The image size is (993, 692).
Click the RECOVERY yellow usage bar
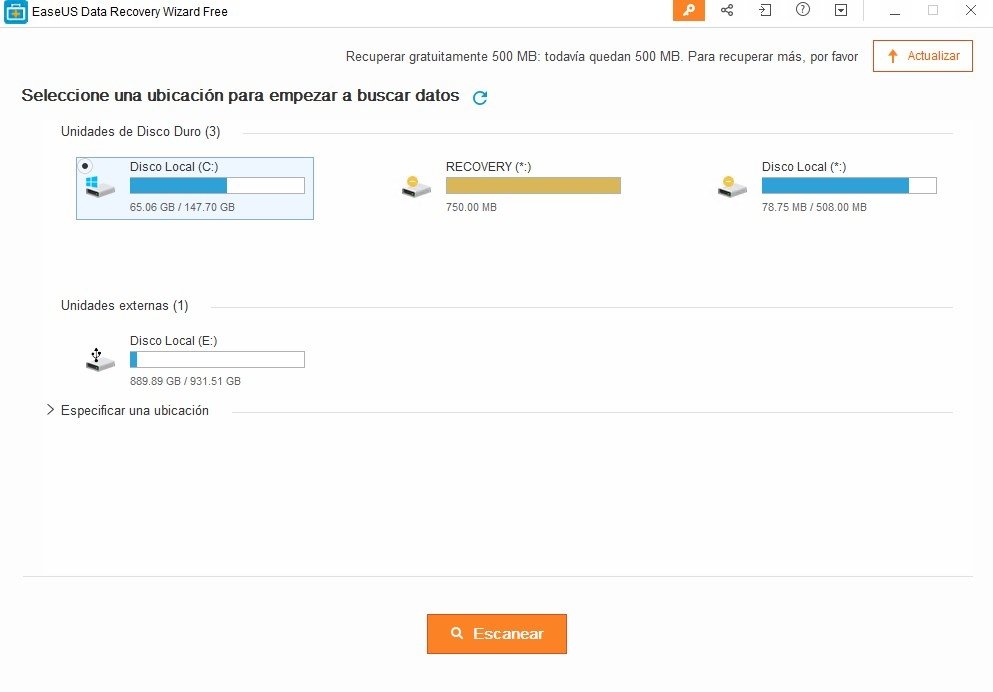click(x=533, y=186)
